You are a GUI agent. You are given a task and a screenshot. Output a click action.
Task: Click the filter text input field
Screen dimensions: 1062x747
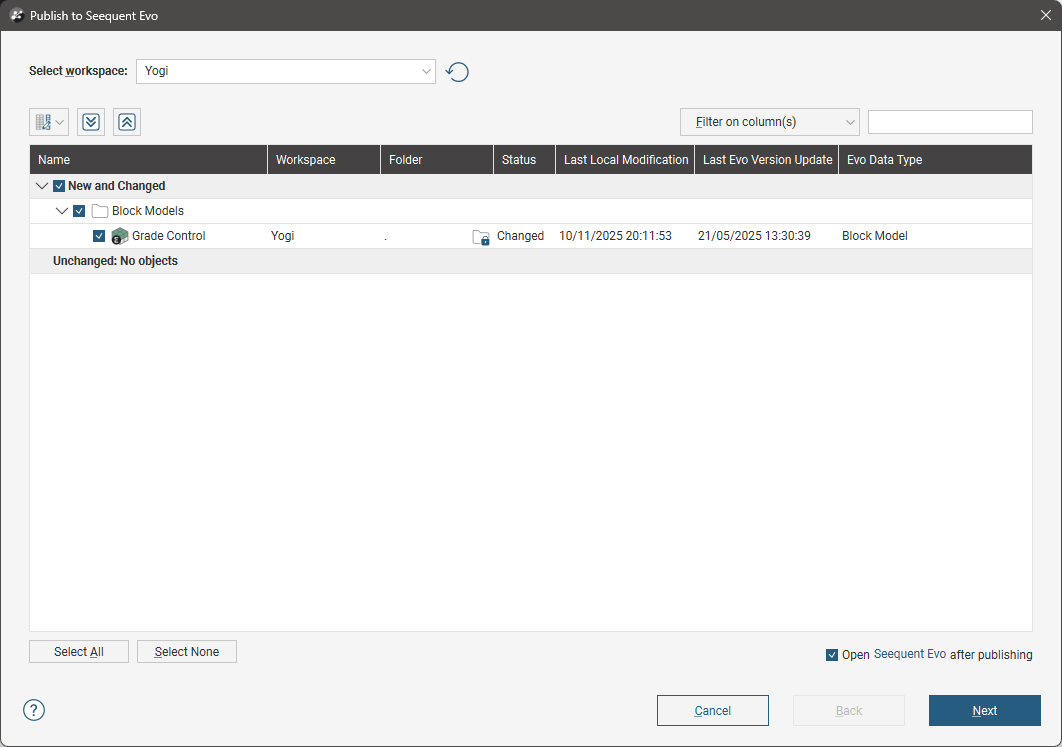pos(949,122)
